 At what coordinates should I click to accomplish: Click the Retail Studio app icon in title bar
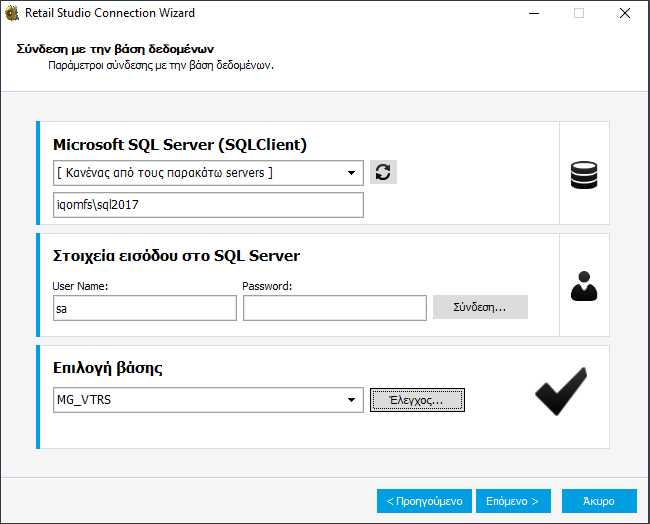point(13,13)
